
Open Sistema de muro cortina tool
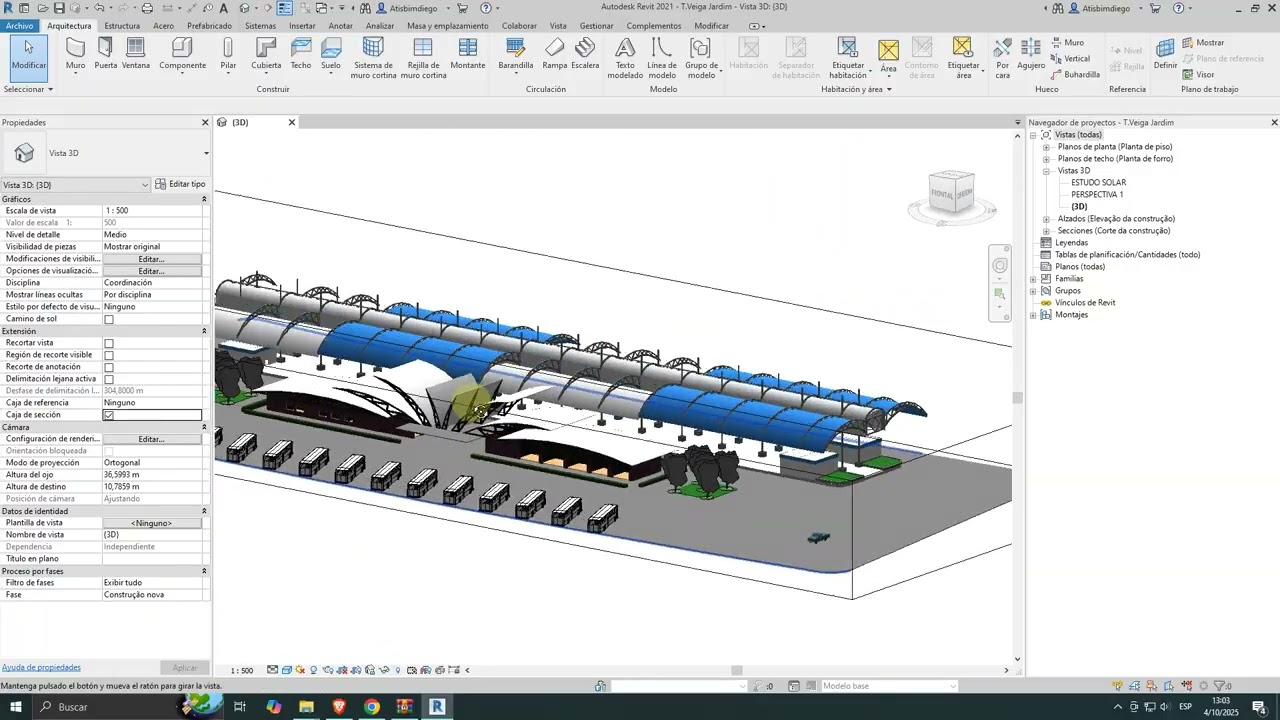click(x=373, y=58)
